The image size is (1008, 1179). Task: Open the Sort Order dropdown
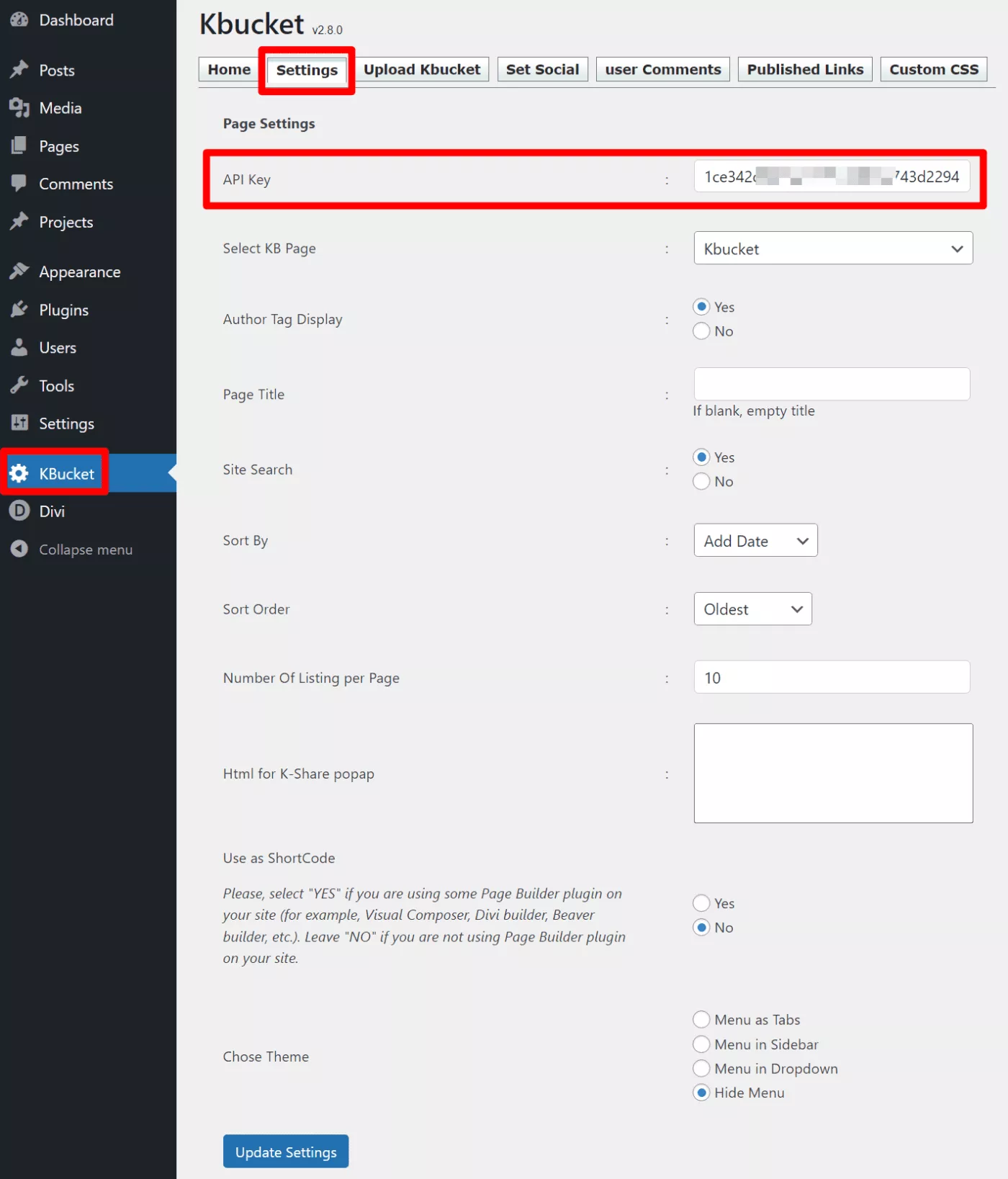752,609
